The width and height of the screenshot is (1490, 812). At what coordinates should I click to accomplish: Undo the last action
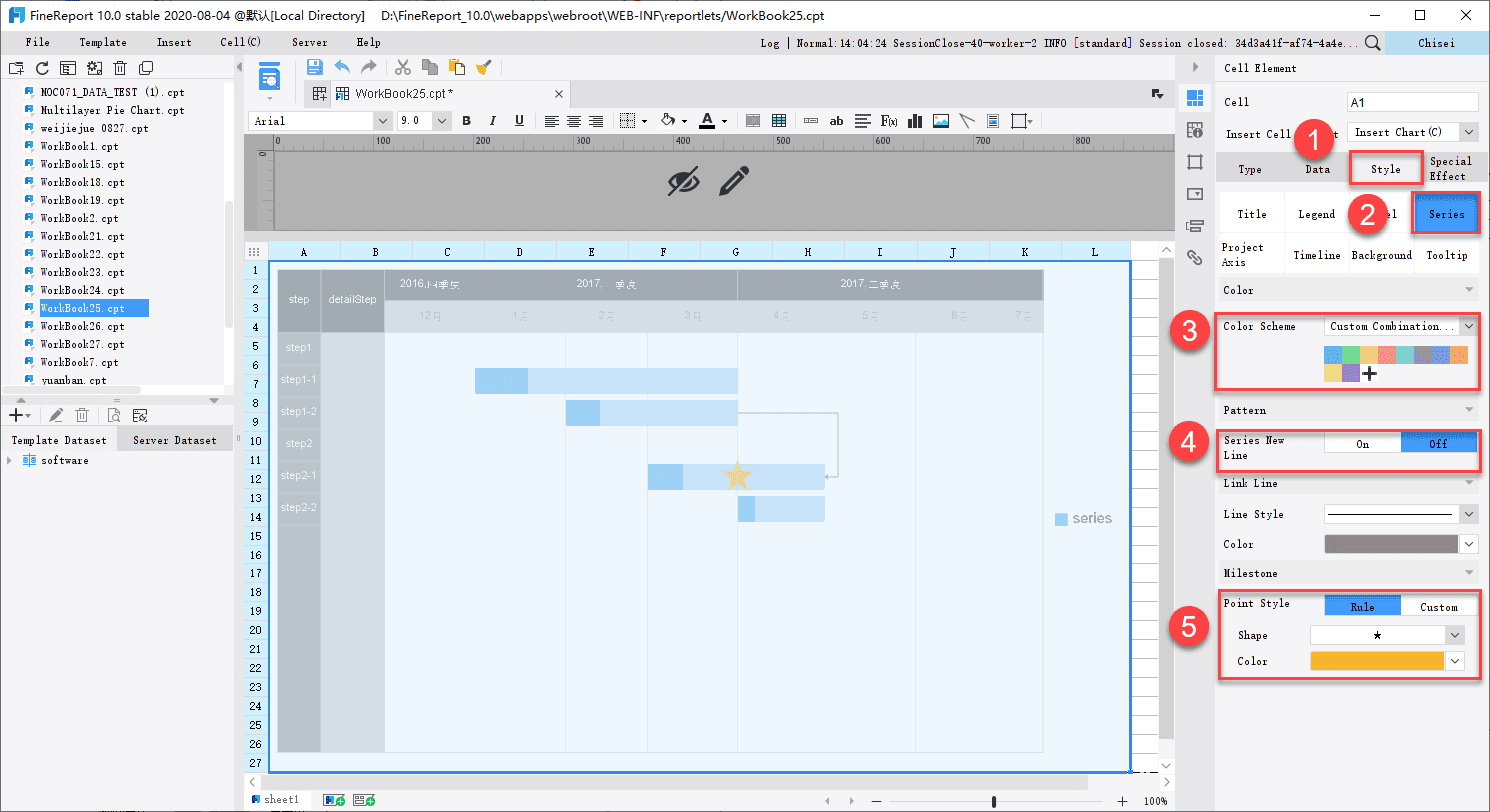coord(342,67)
